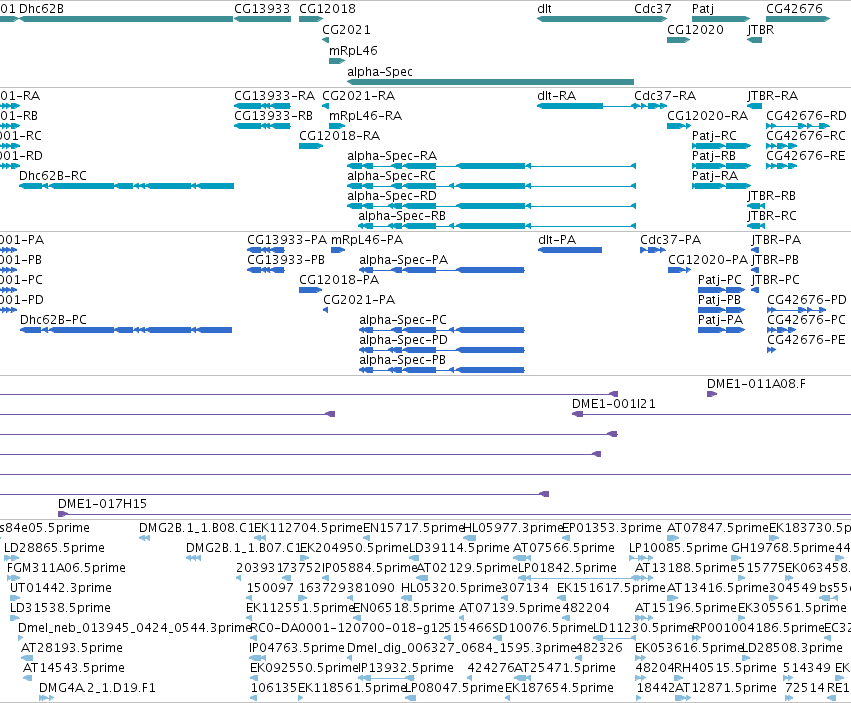
Task: Click the Dhc62B-RC transcript label
Action: pyautogui.click(x=53, y=176)
